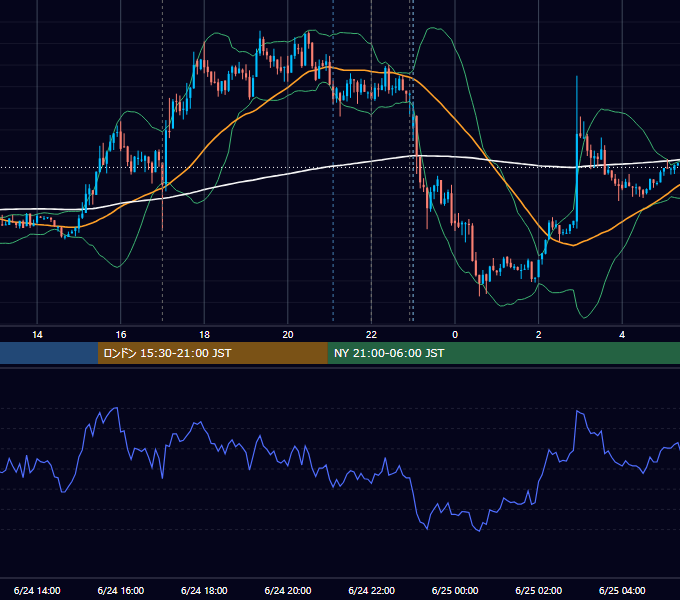Click hour label 2 on price chart axis

(539, 334)
